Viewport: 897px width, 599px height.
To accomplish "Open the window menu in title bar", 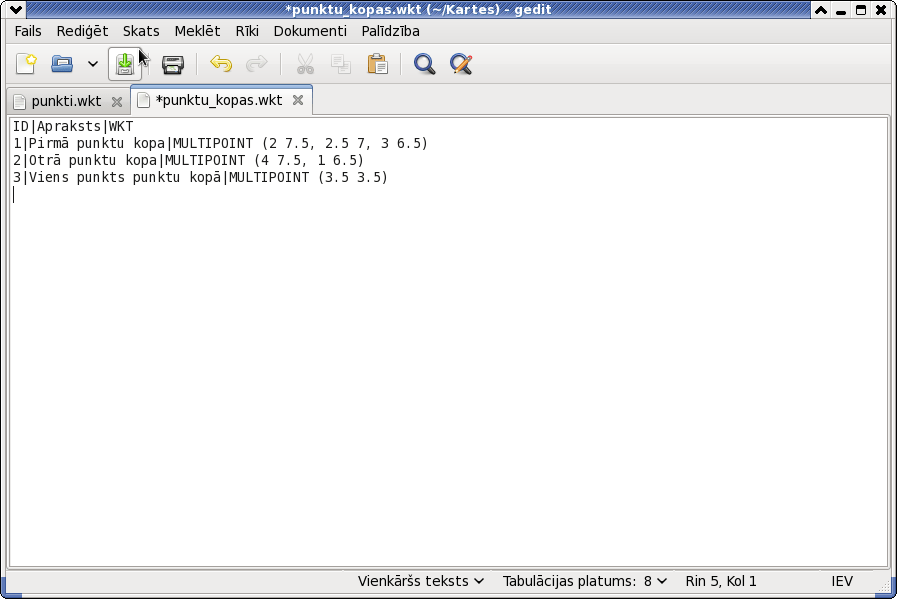I will (15, 10).
